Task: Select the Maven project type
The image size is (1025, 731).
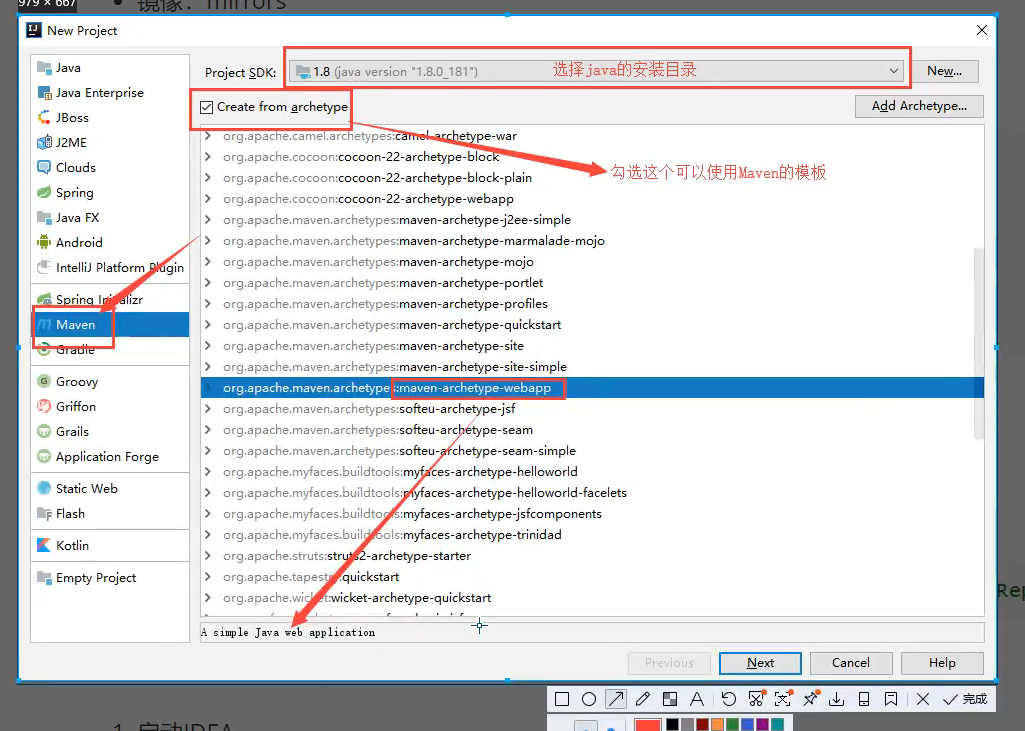Action: (110, 324)
